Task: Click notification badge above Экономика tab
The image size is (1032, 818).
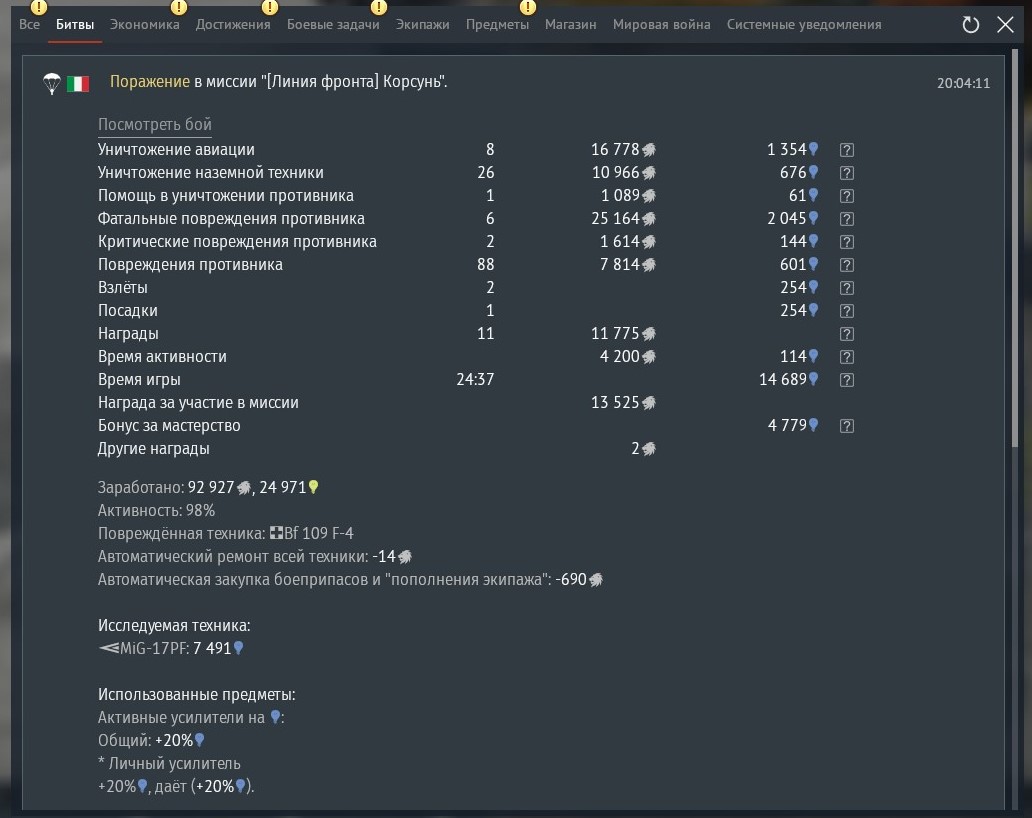Action: tap(179, 7)
